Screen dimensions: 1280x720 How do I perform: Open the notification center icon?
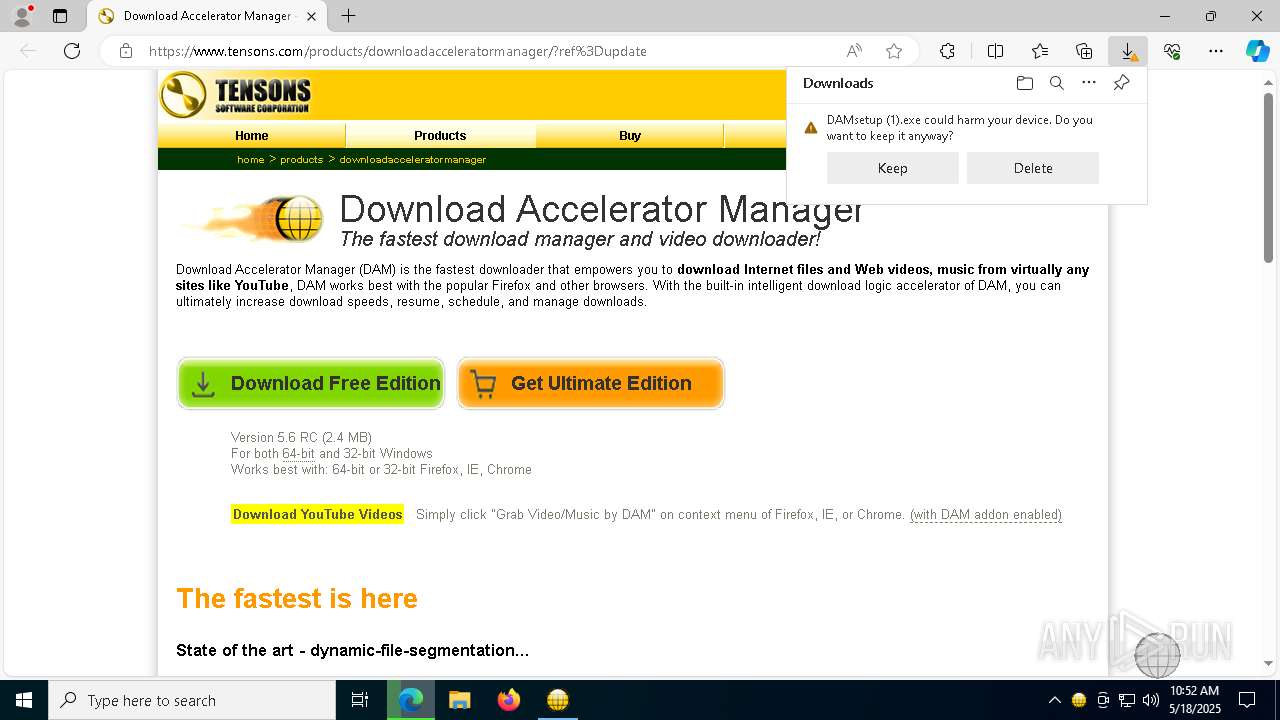[1247, 700]
